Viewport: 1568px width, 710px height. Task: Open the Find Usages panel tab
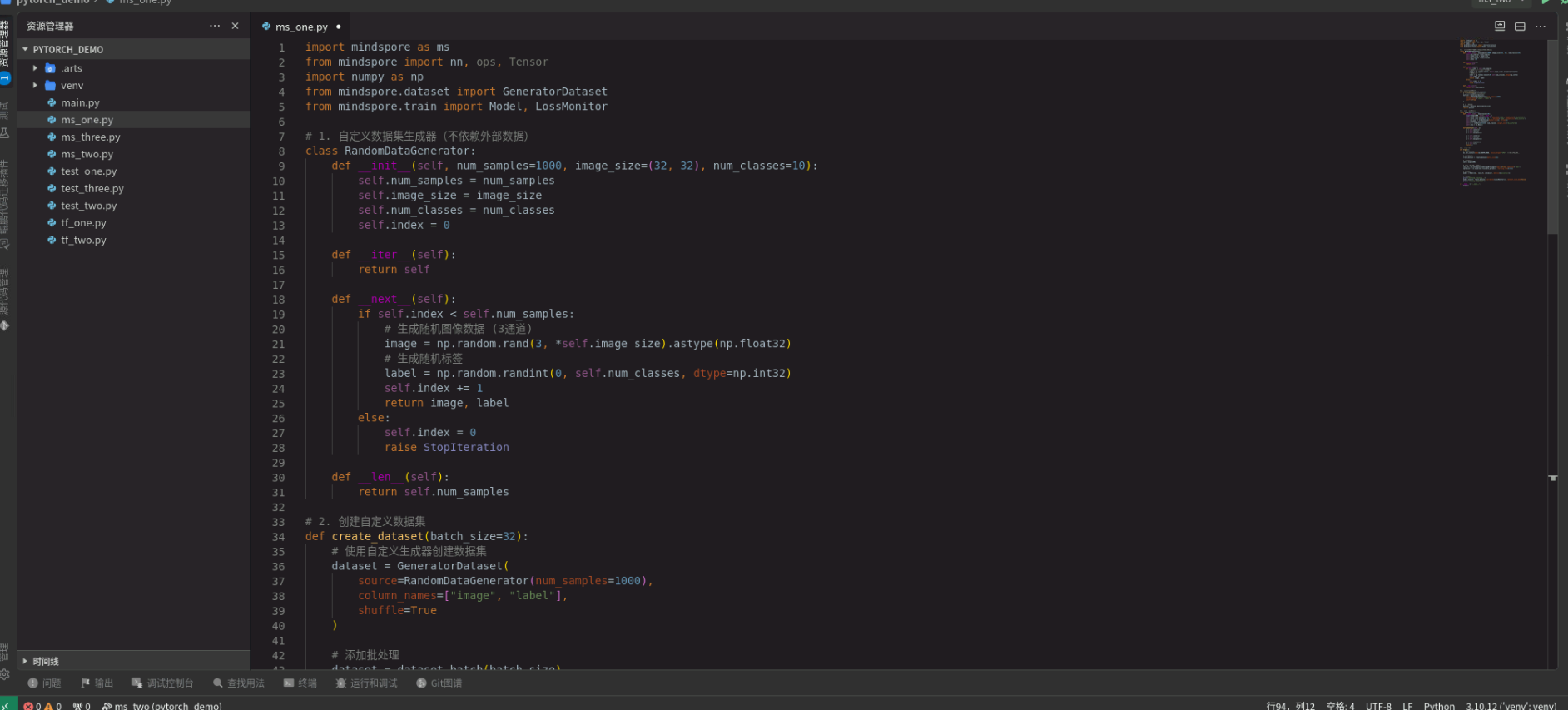(238, 683)
